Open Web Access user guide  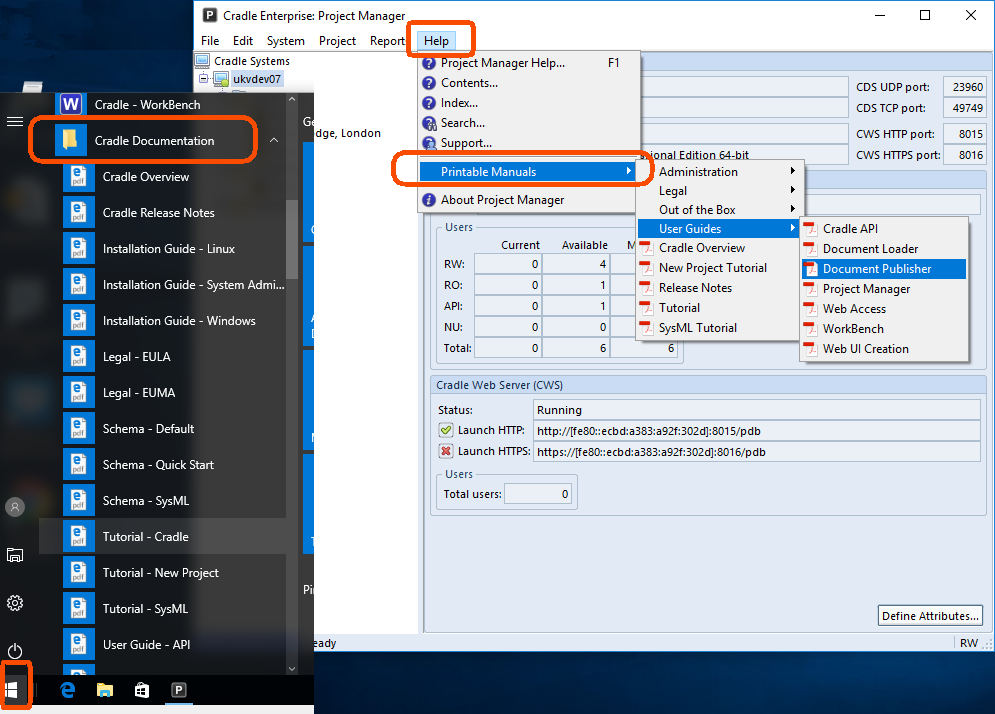point(884,308)
